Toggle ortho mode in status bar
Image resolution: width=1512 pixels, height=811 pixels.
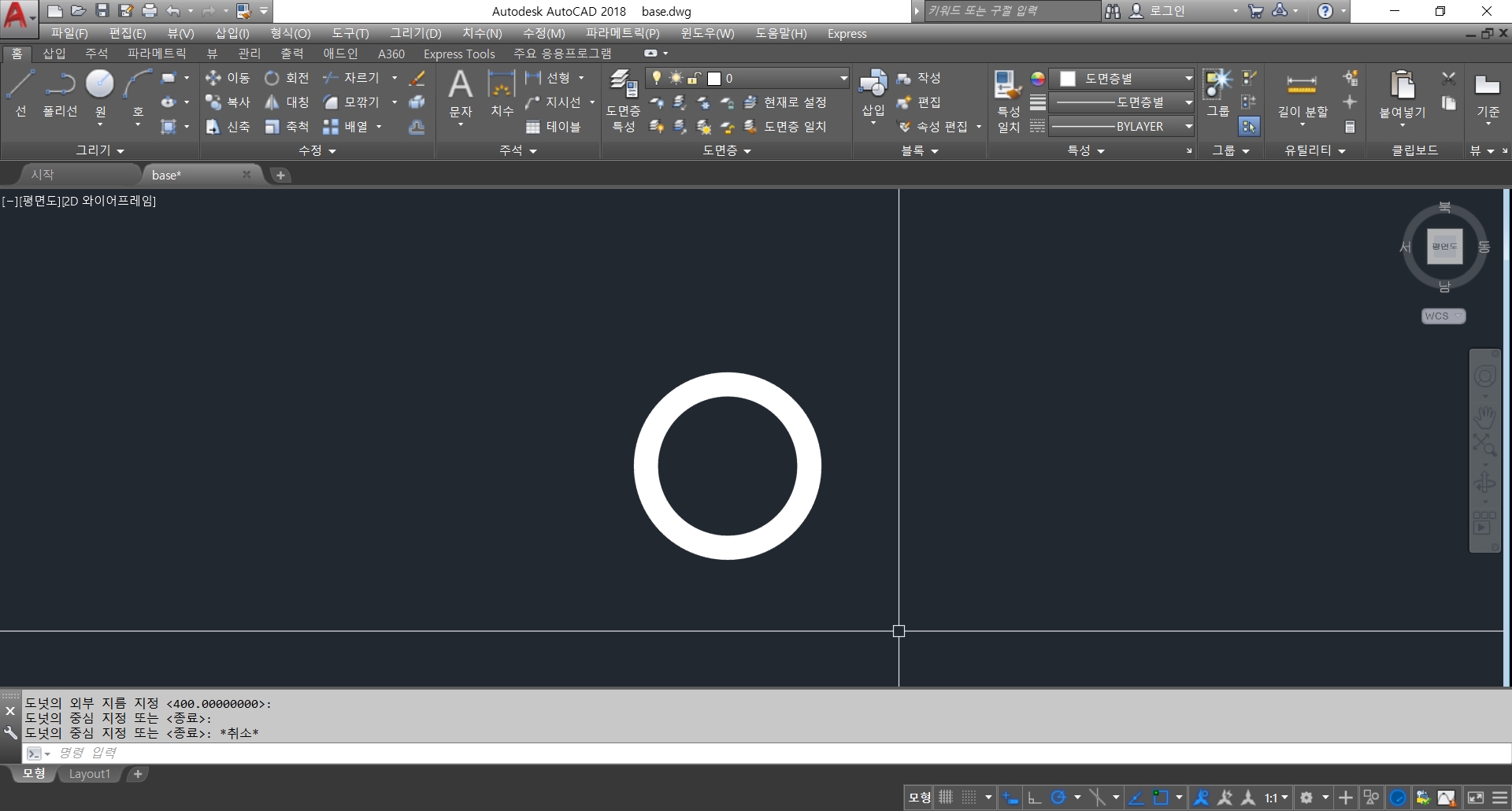point(1035,798)
